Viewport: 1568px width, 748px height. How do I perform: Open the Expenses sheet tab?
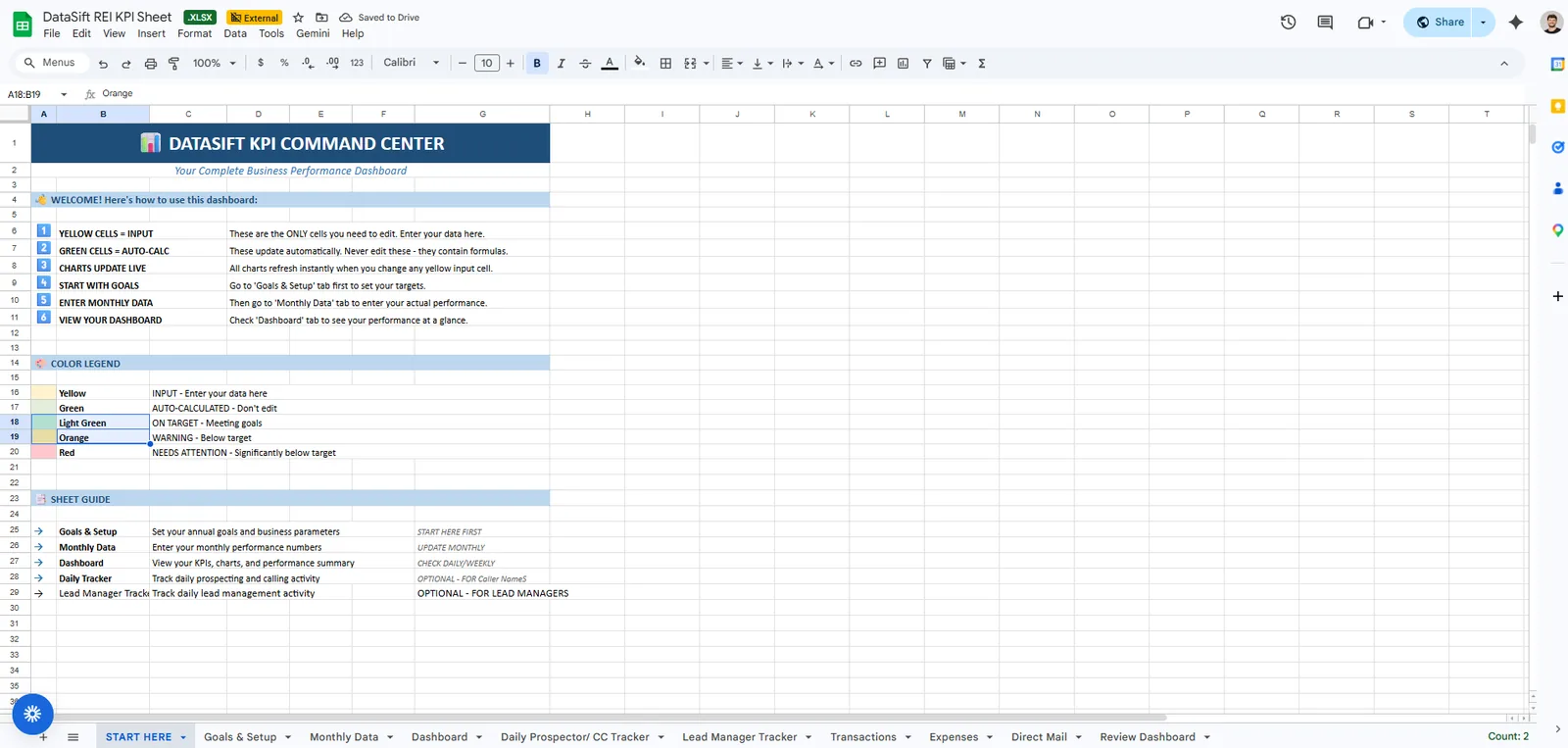click(954, 737)
